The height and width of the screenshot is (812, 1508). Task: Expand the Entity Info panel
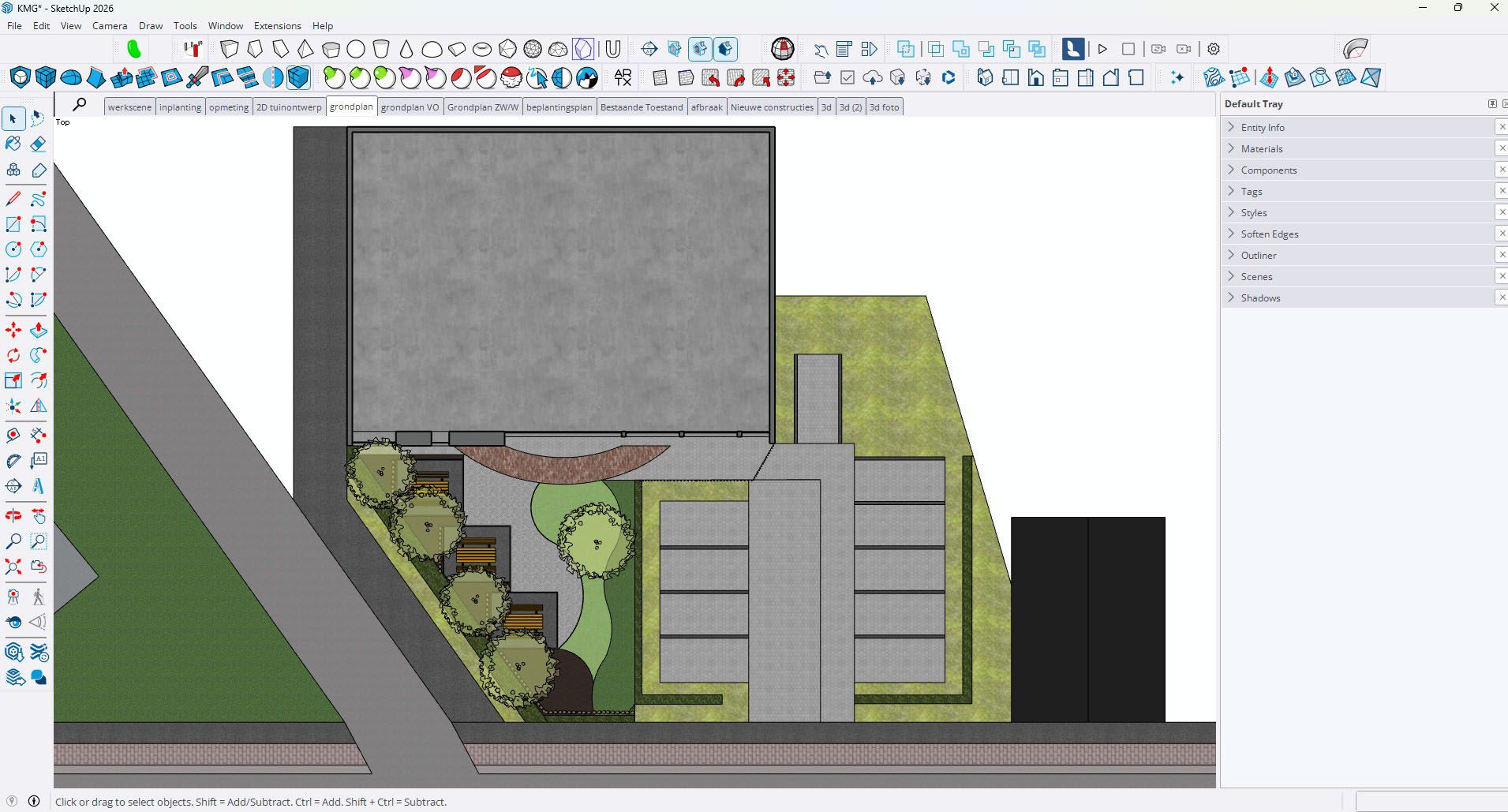click(x=1263, y=127)
